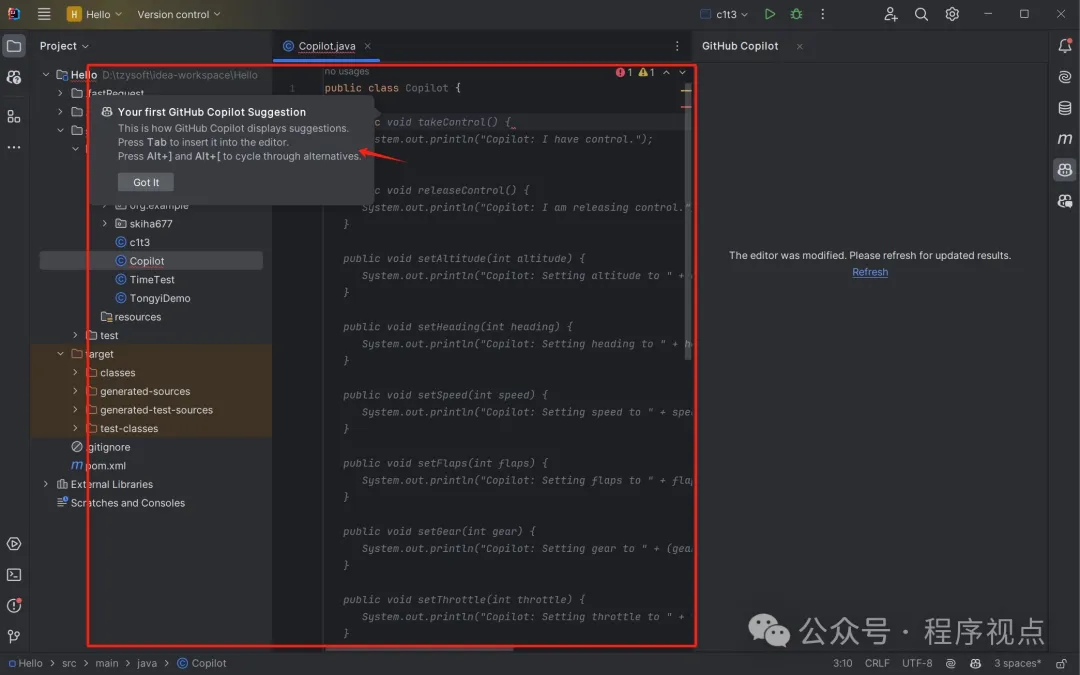Open Search Everywhere magnifier
Image resolution: width=1080 pixels, height=675 pixels.
(x=921, y=14)
